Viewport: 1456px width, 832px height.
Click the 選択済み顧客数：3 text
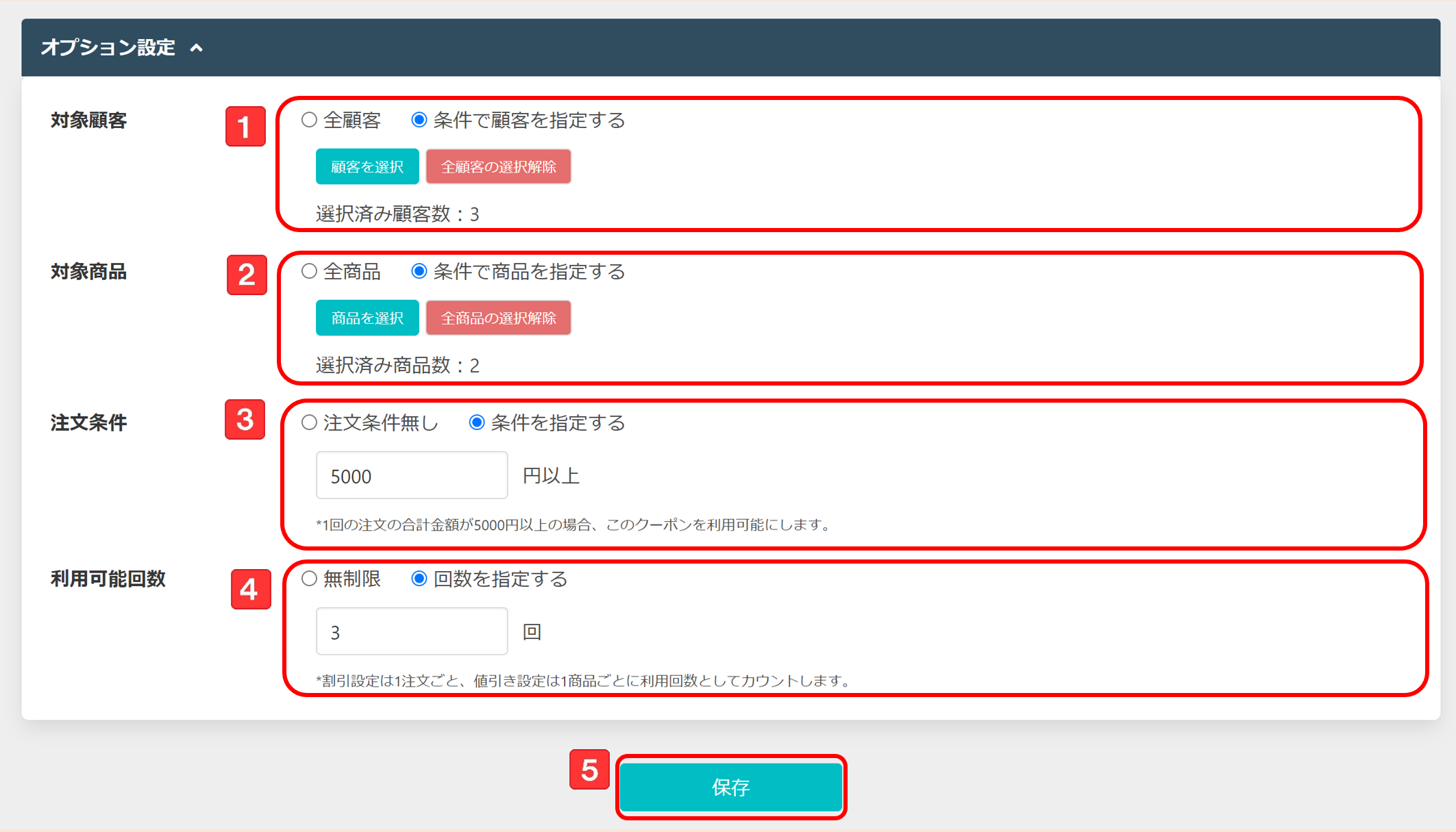pos(397,214)
